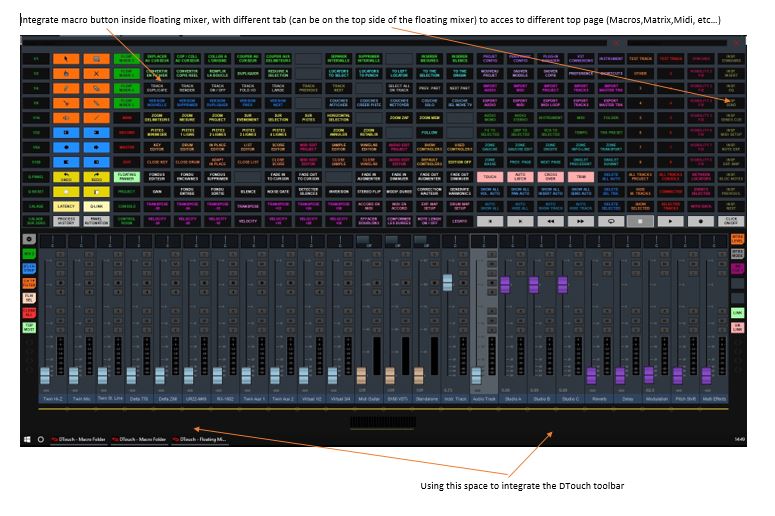Click the NEXT PAGE macro button
Viewport: 775px width, 516px height.
tap(550, 162)
